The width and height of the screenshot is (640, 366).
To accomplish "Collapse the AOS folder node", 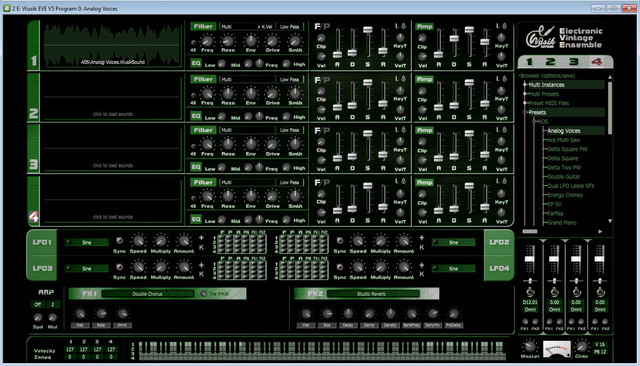I will coord(534,122).
